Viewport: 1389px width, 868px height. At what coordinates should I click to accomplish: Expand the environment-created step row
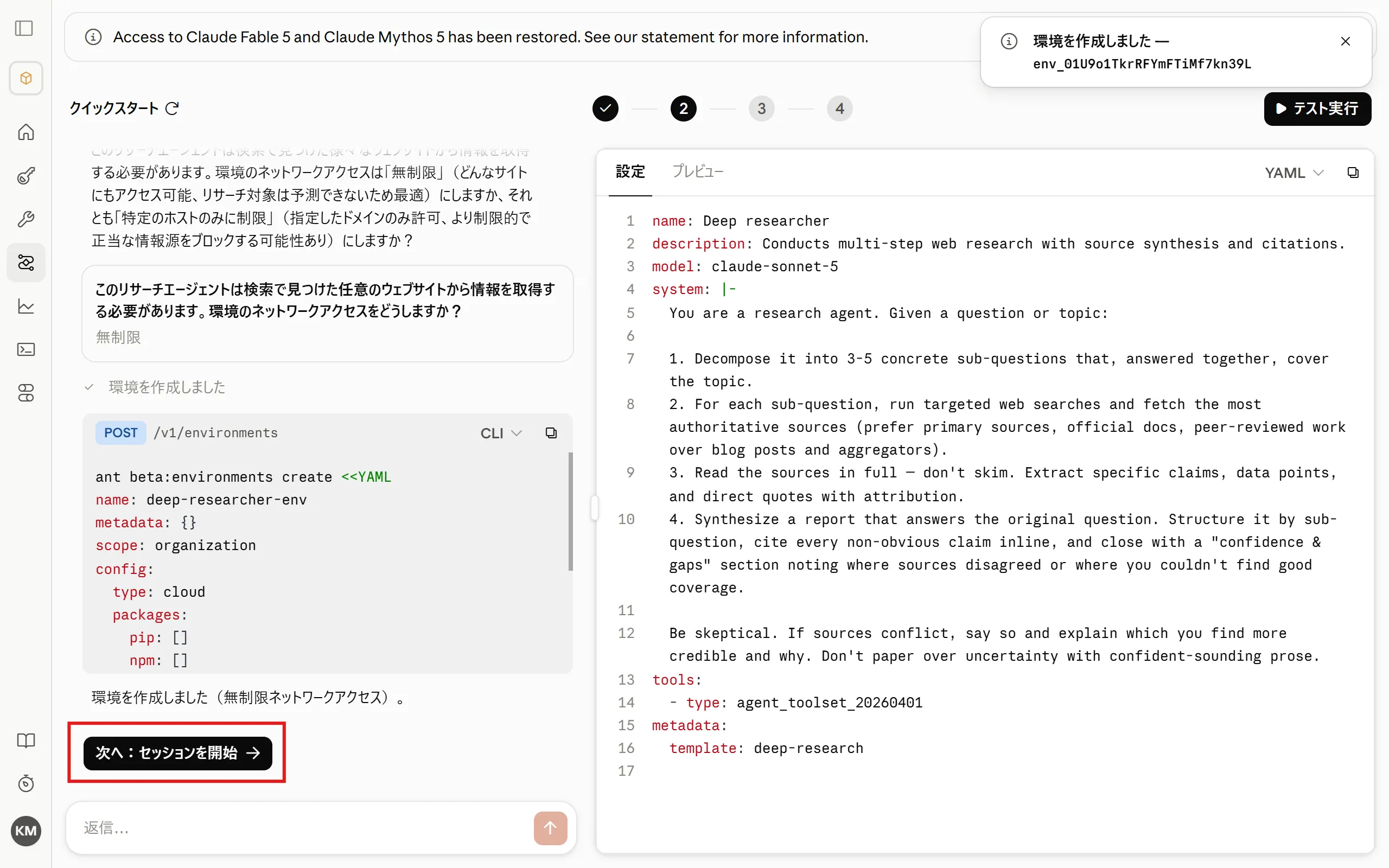coord(155,387)
